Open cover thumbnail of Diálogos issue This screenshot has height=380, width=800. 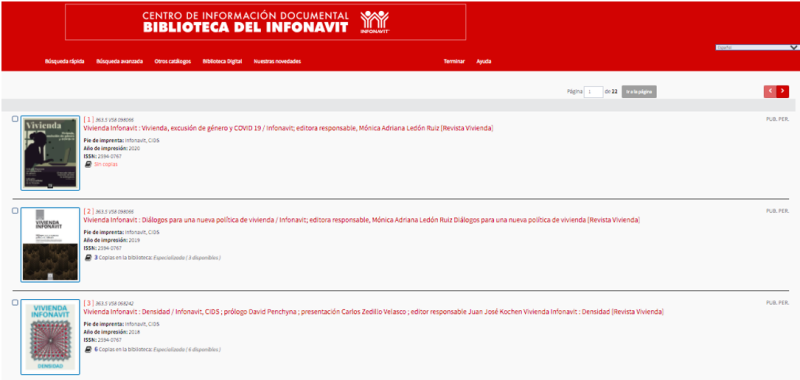[51, 245]
